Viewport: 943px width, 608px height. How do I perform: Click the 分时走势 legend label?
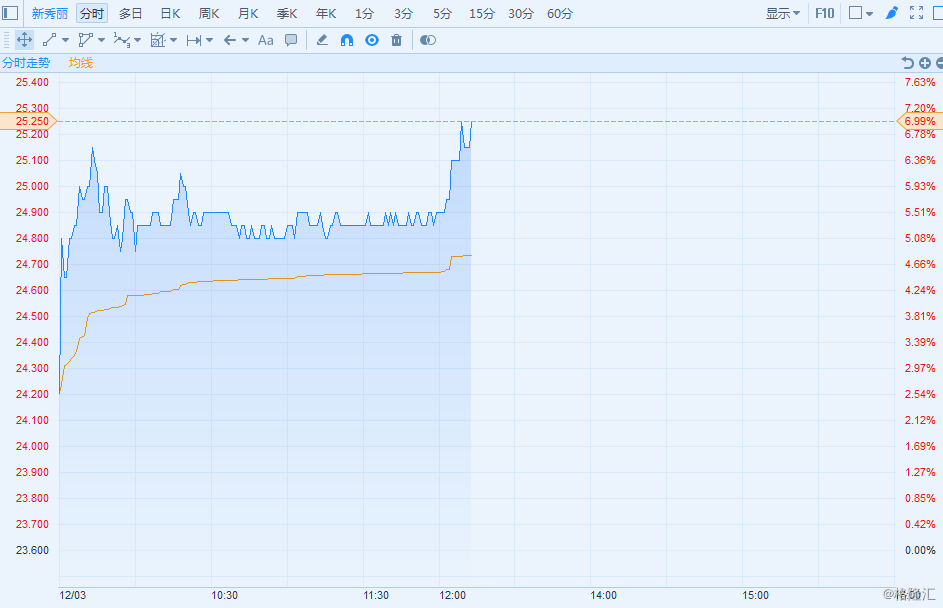pyautogui.click(x=26, y=63)
